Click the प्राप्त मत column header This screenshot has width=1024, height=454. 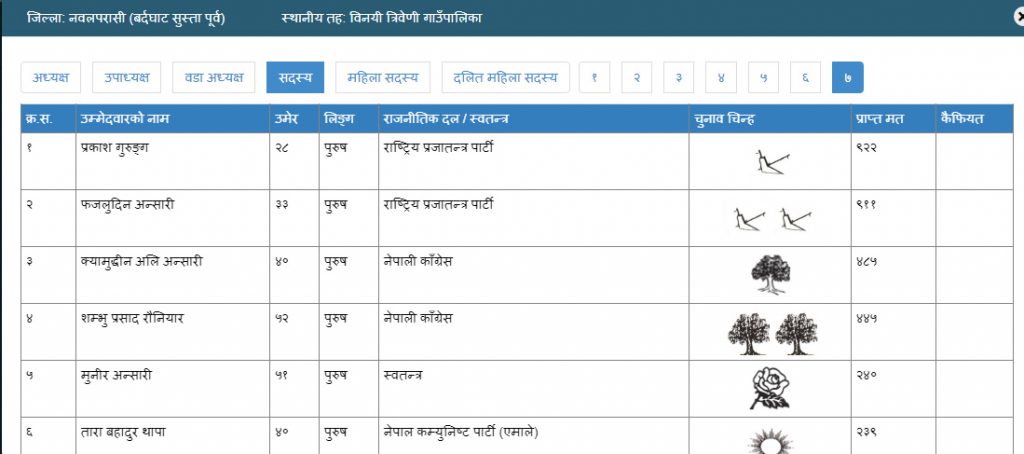(x=880, y=119)
